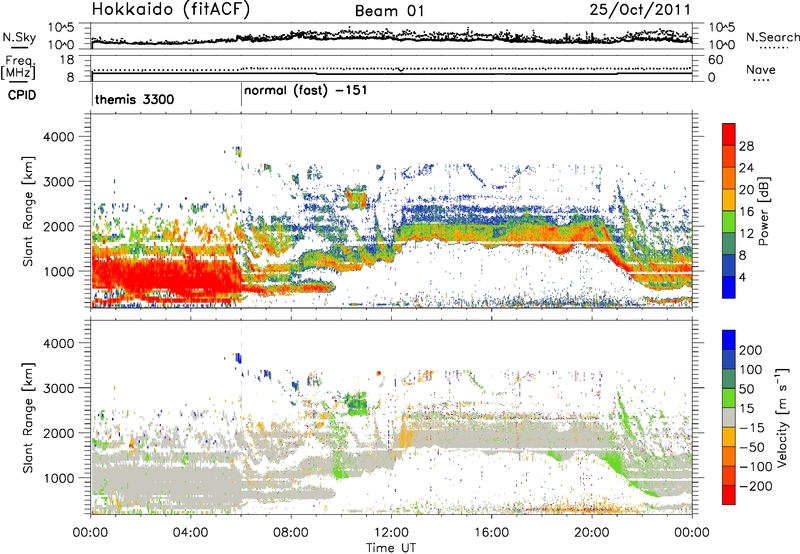Viewport: 800px width, 554px height.
Task: Click the '12:00' time axis tick
Action: (391, 533)
